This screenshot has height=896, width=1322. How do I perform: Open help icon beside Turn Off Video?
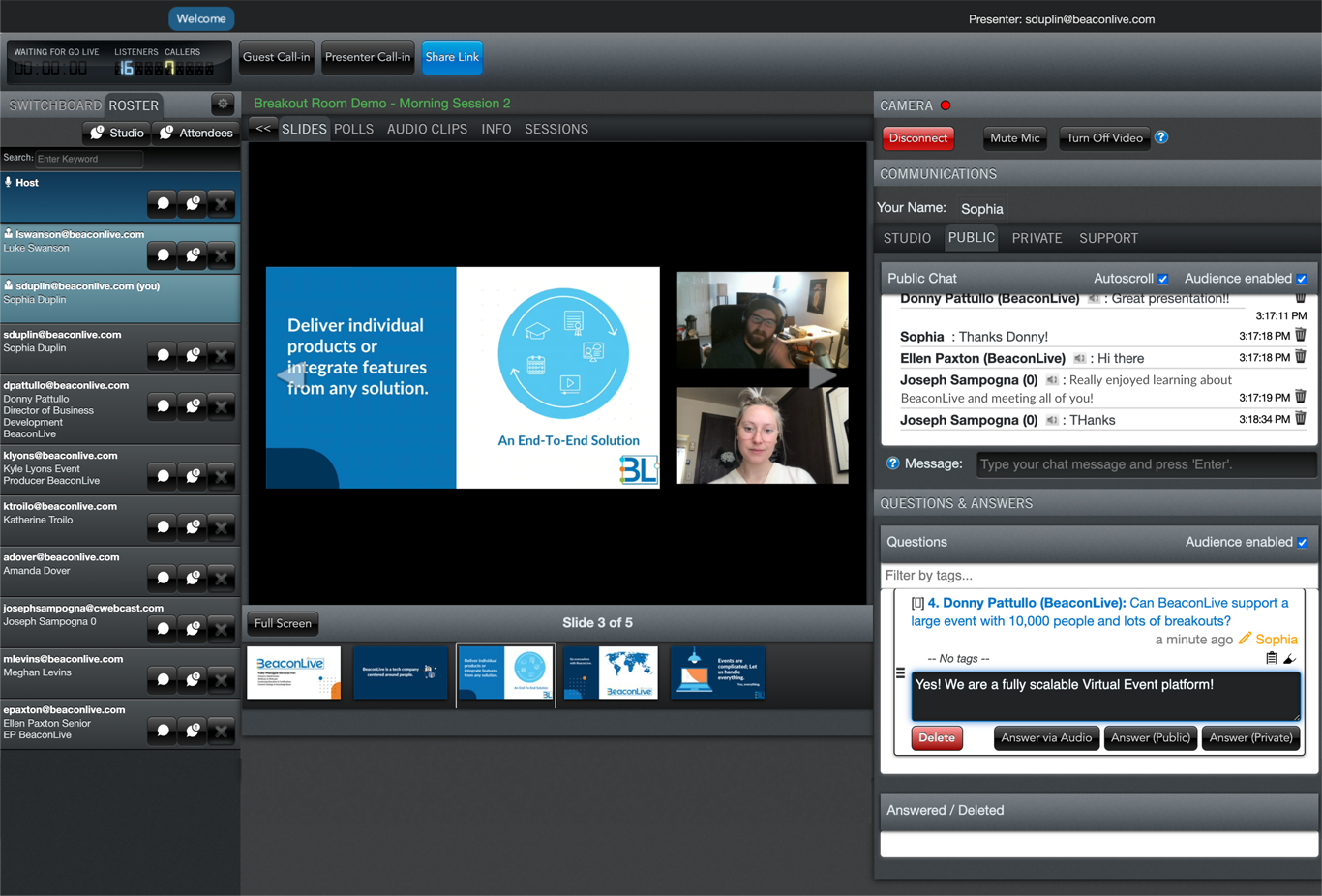point(1161,137)
